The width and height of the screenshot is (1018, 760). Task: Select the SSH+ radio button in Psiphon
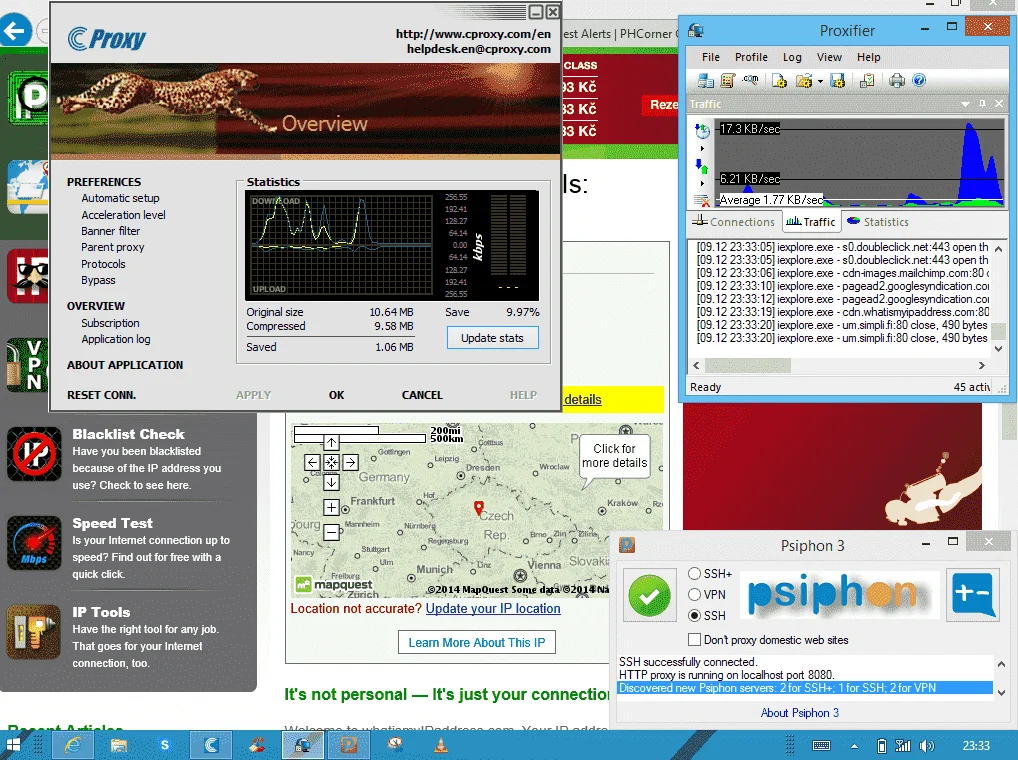[695, 574]
